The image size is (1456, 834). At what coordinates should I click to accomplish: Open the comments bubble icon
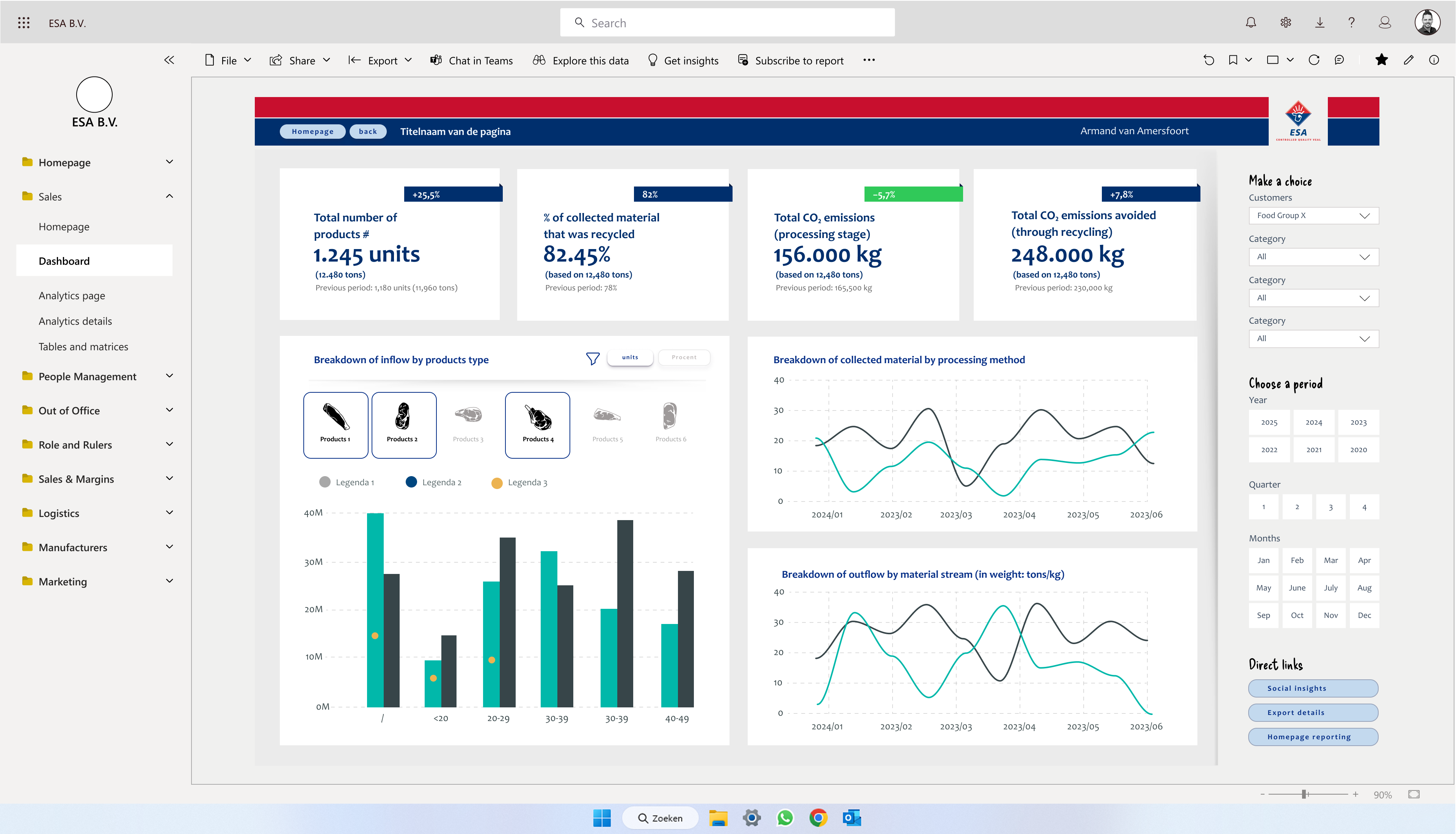pos(1339,60)
